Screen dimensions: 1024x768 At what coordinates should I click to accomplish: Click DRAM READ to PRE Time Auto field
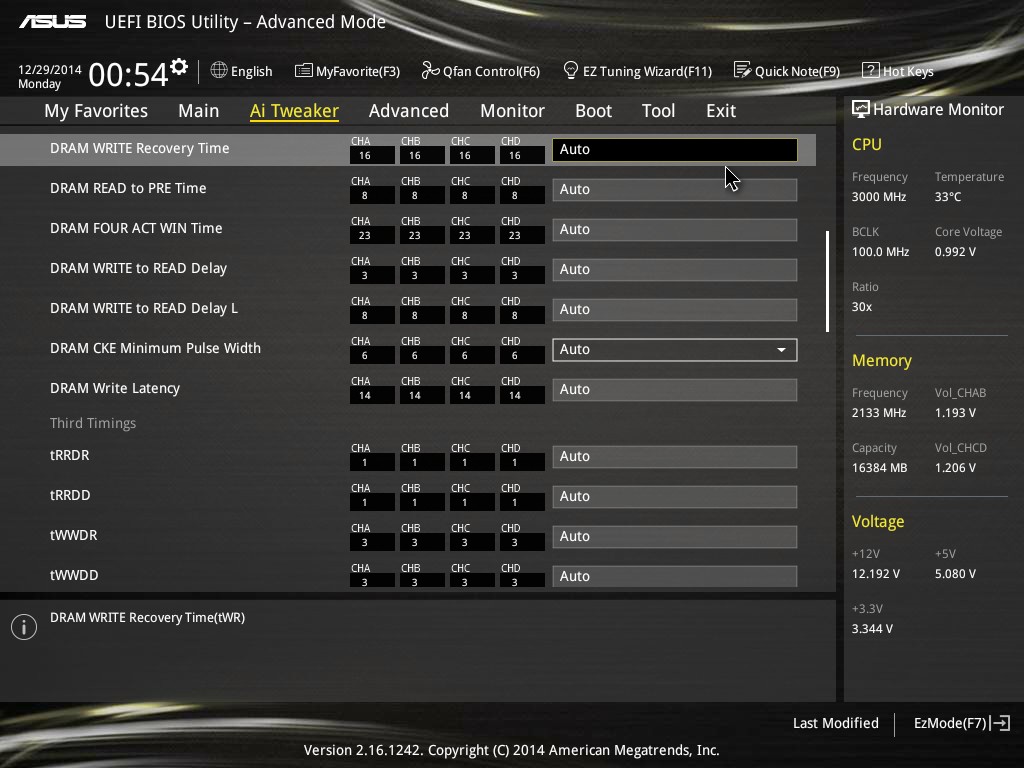pyautogui.click(x=675, y=189)
